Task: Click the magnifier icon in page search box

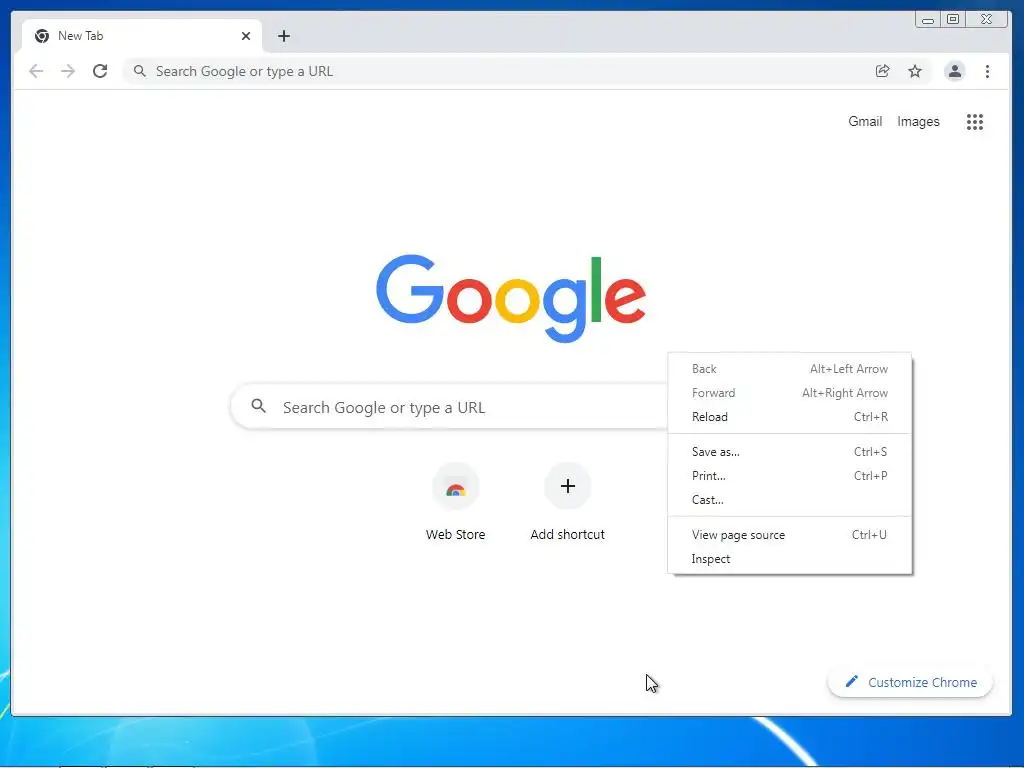Action: click(259, 406)
